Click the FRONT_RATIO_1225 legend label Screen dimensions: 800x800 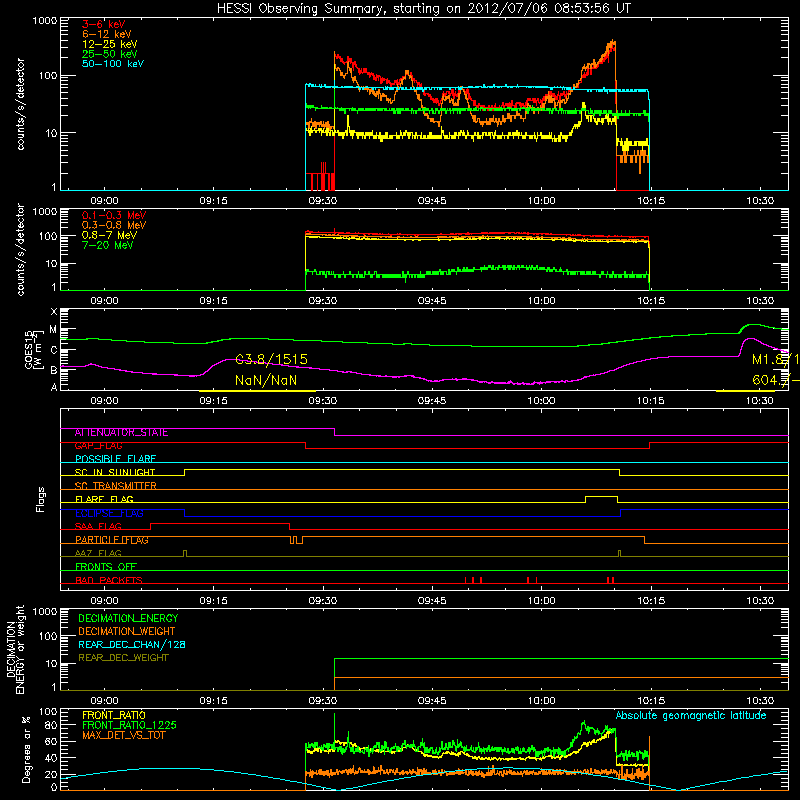click(x=130, y=725)
